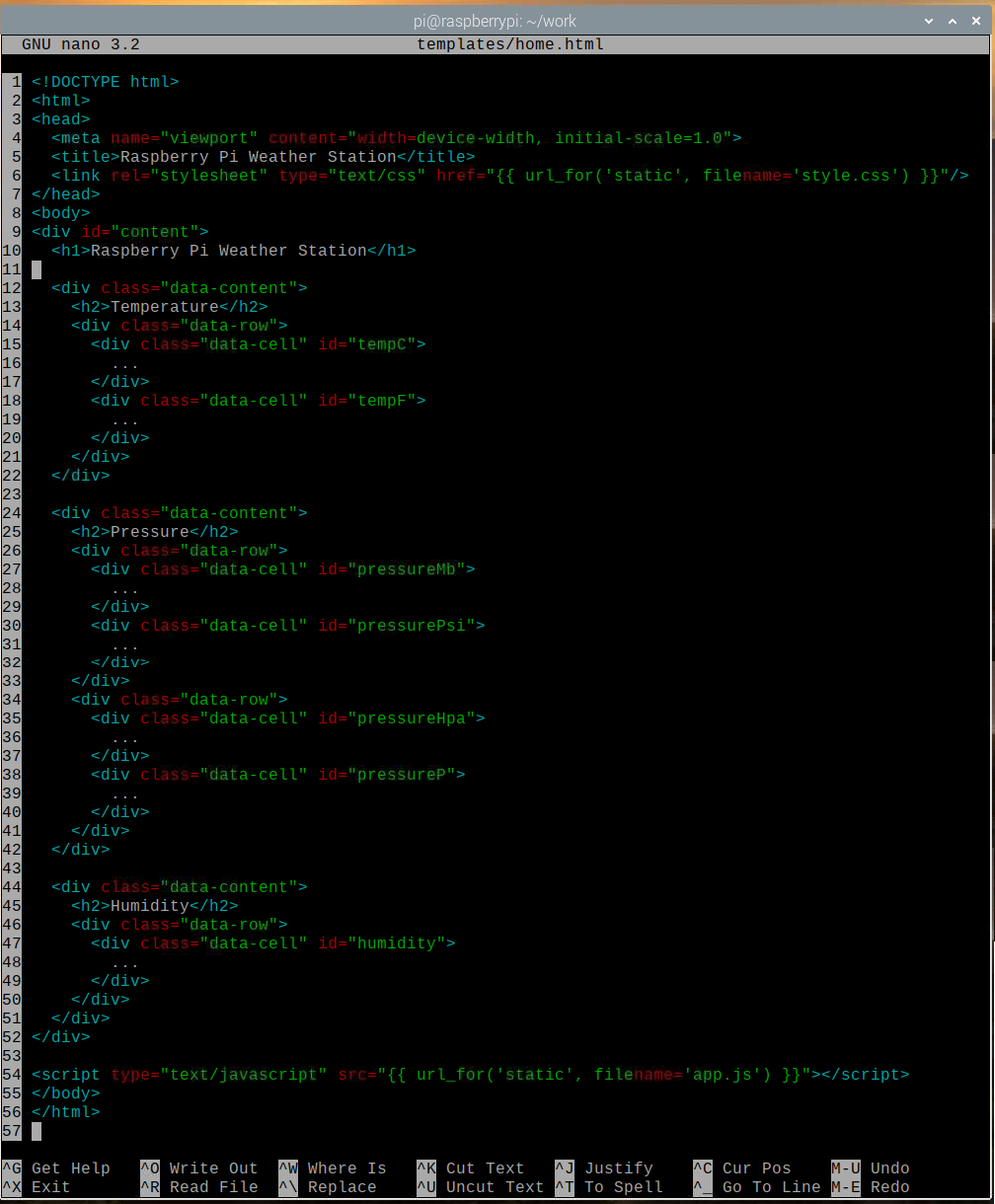This screenshot has width=995, height=1204.
Task: Click the opening <body> tag on line 8
Action: coord(61,213)
